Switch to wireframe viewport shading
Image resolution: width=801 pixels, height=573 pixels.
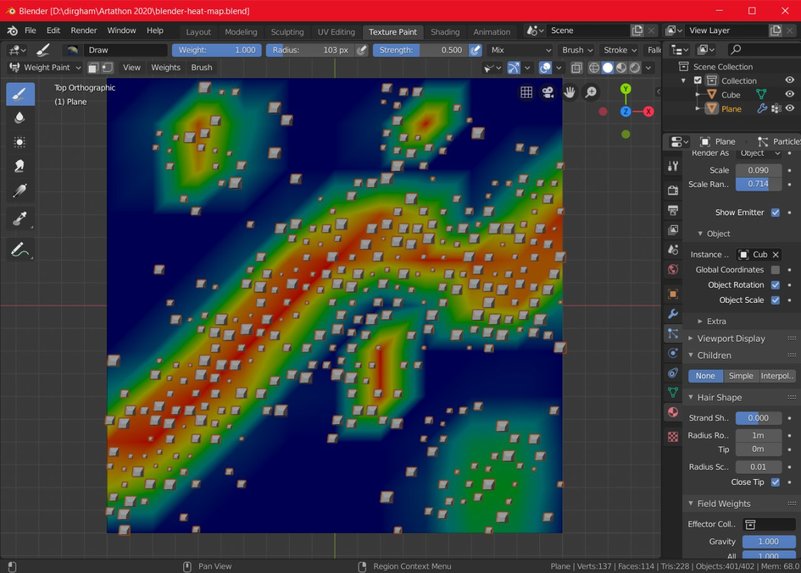point(594,67)
